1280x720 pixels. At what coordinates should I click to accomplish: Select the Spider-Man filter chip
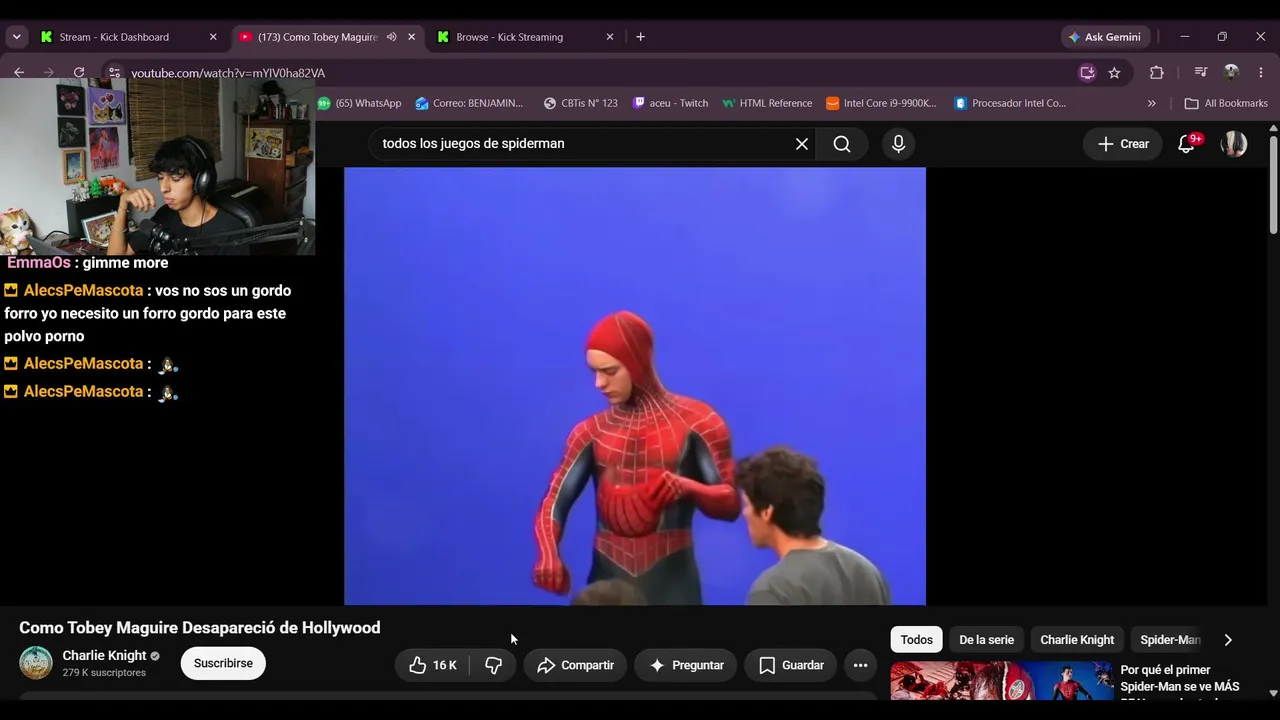[1169, 640]
